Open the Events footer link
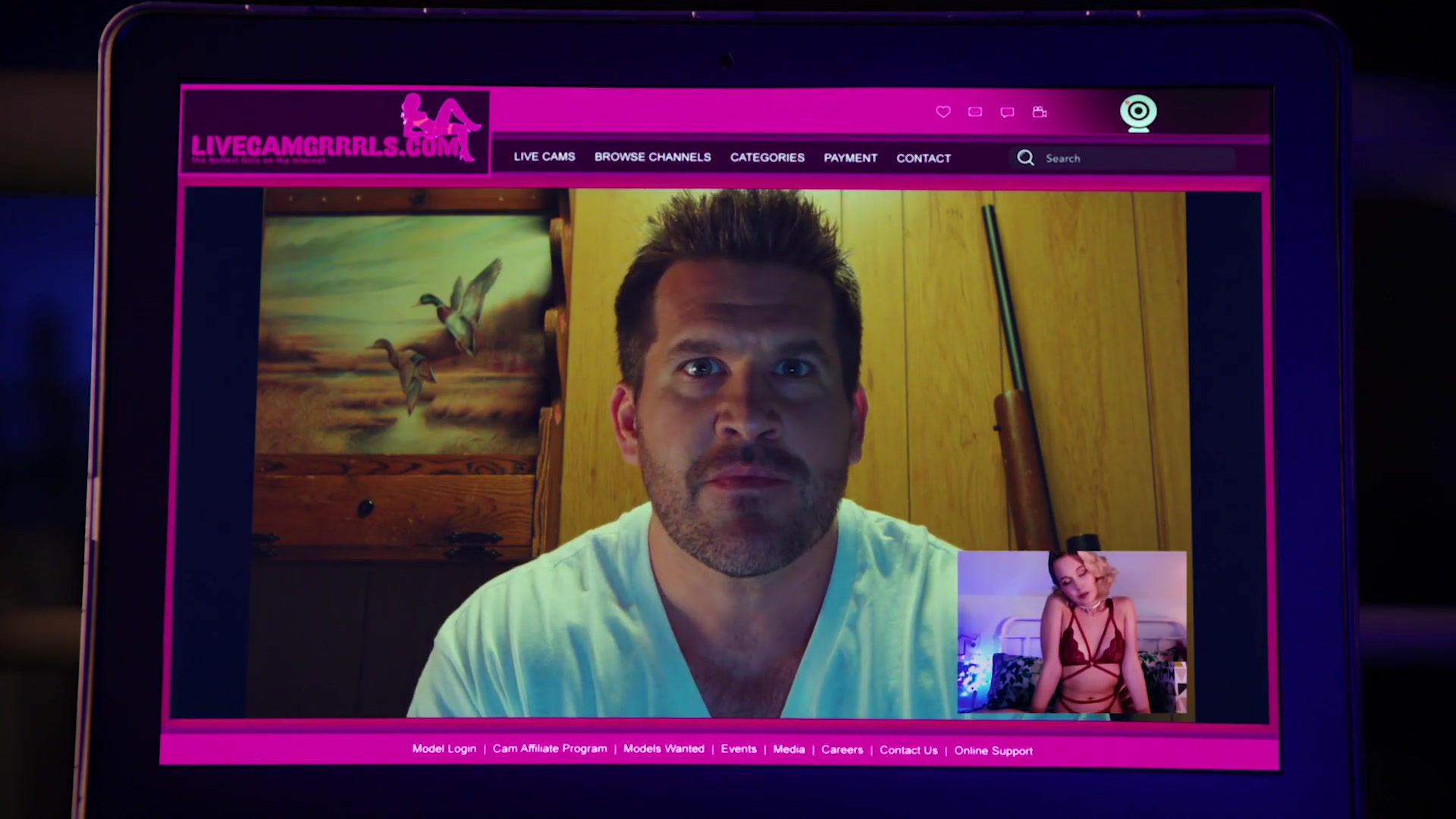Viewport: 1456px width, 819px height. [x=738, y=748]
